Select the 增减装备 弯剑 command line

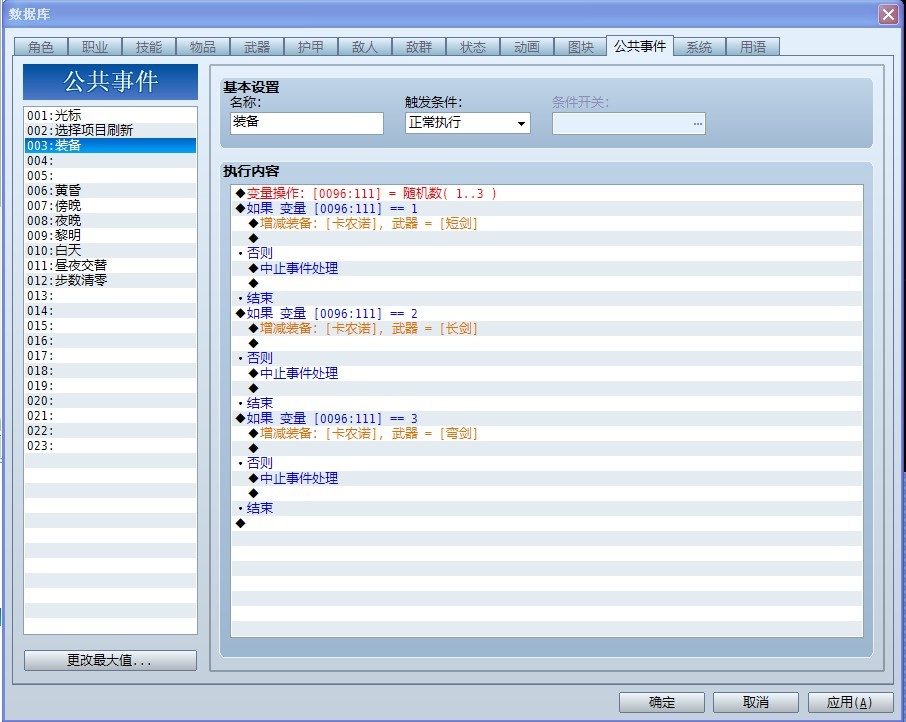547,434
